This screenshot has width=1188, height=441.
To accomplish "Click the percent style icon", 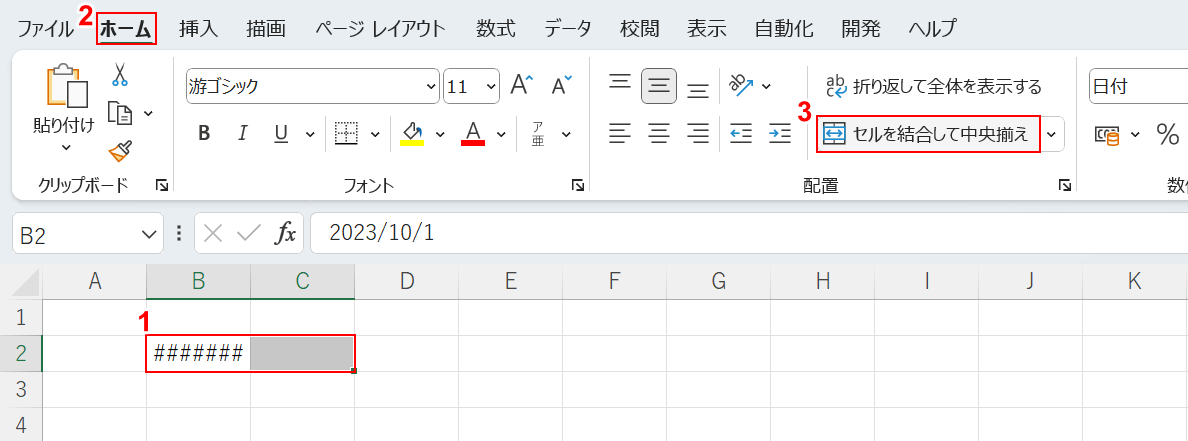I will pos(1167,133).
